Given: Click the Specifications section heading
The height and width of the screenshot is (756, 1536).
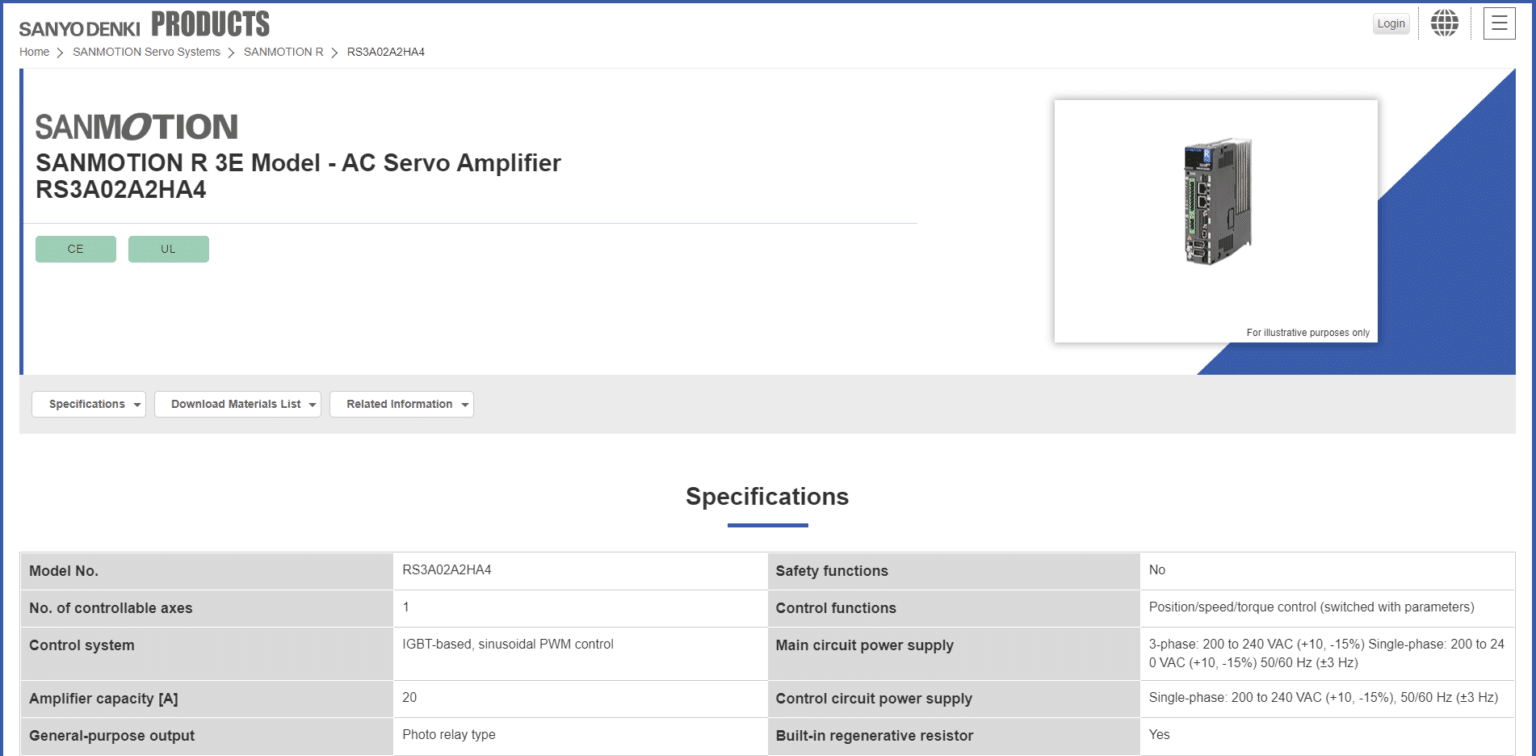Looking at the screenshot, I should (767, 496).
